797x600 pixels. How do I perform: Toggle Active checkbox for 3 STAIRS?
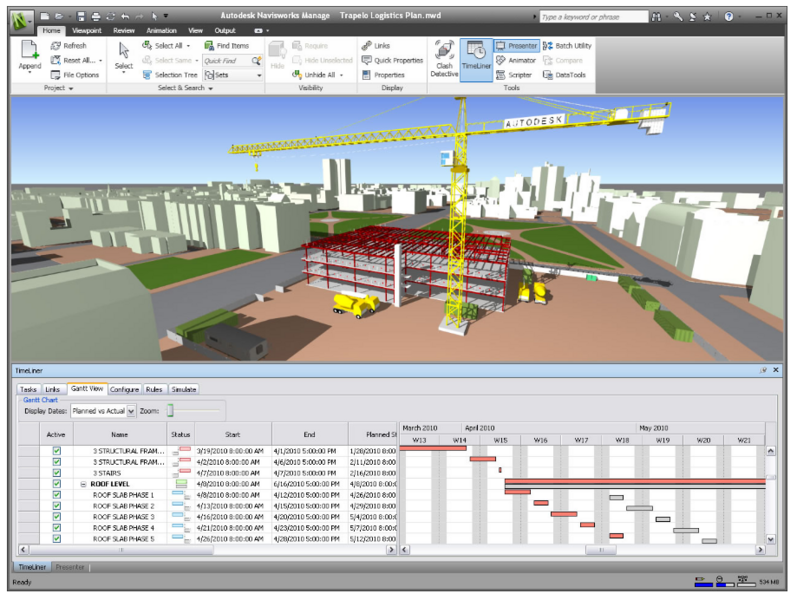coord(57,473)
